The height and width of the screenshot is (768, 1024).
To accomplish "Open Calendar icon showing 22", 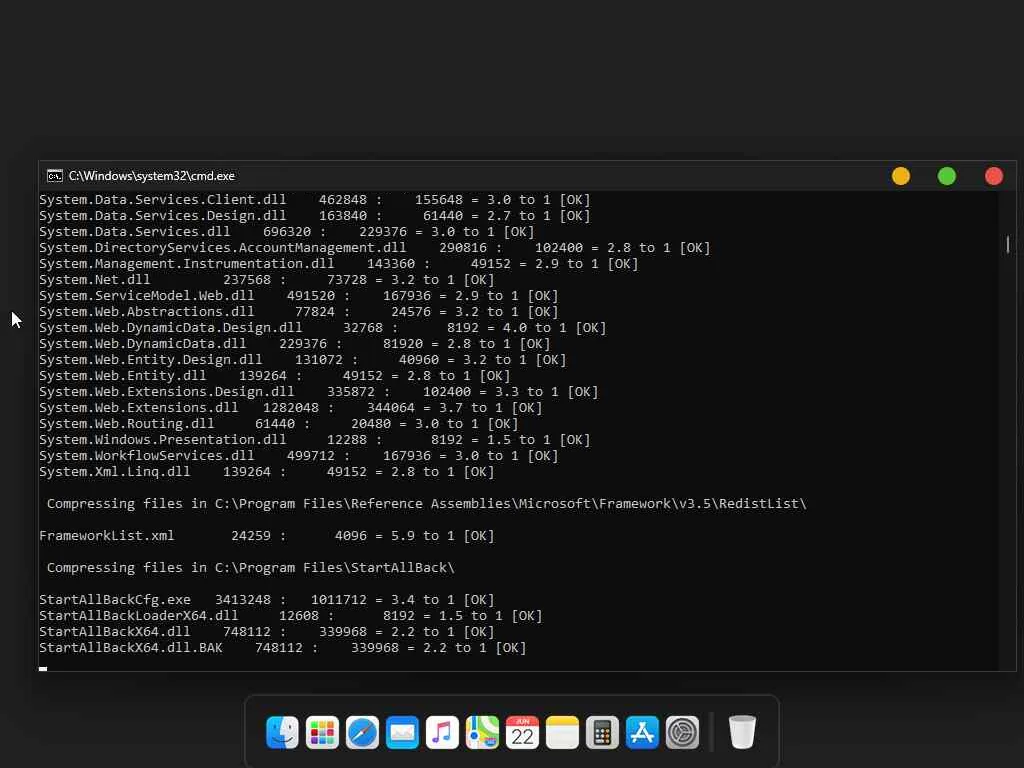I will tap(522, 732).
